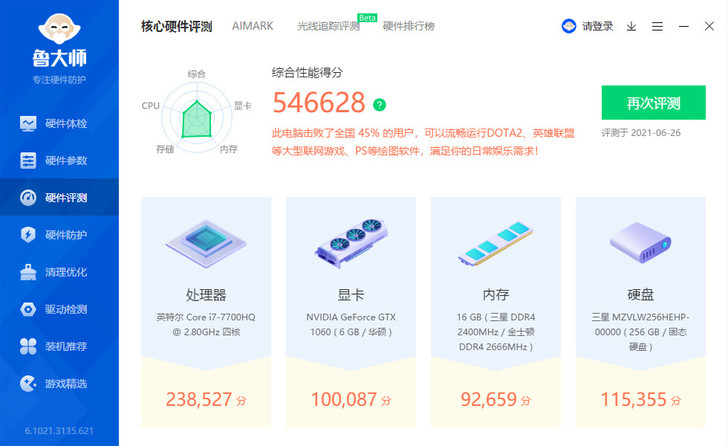The width and height of the screenshot is (728, 446).
Task: Open 游戏精选 in the sidebar
Action: (x=59, y=383)
